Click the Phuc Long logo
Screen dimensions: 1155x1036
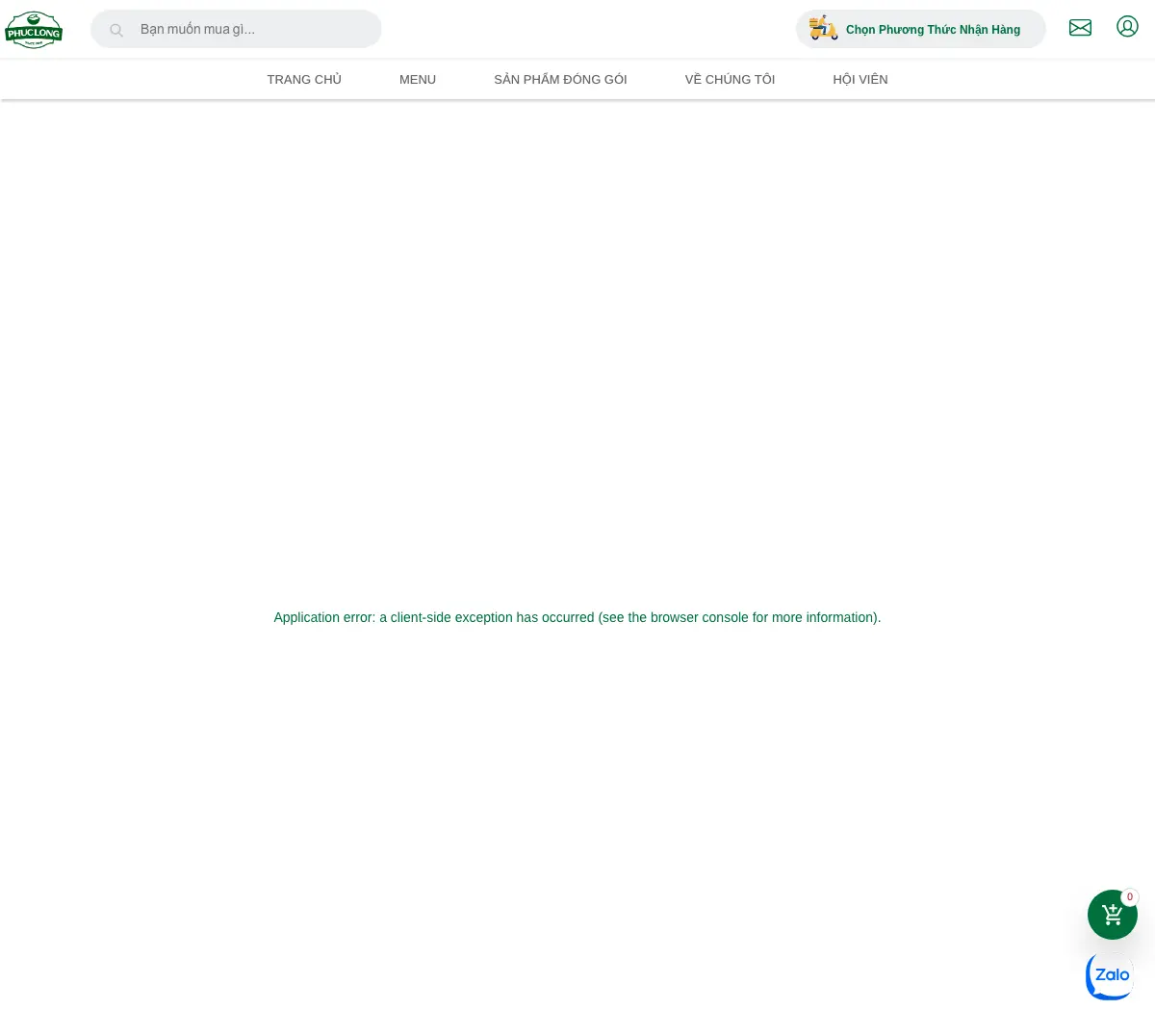tap(34, 30)
